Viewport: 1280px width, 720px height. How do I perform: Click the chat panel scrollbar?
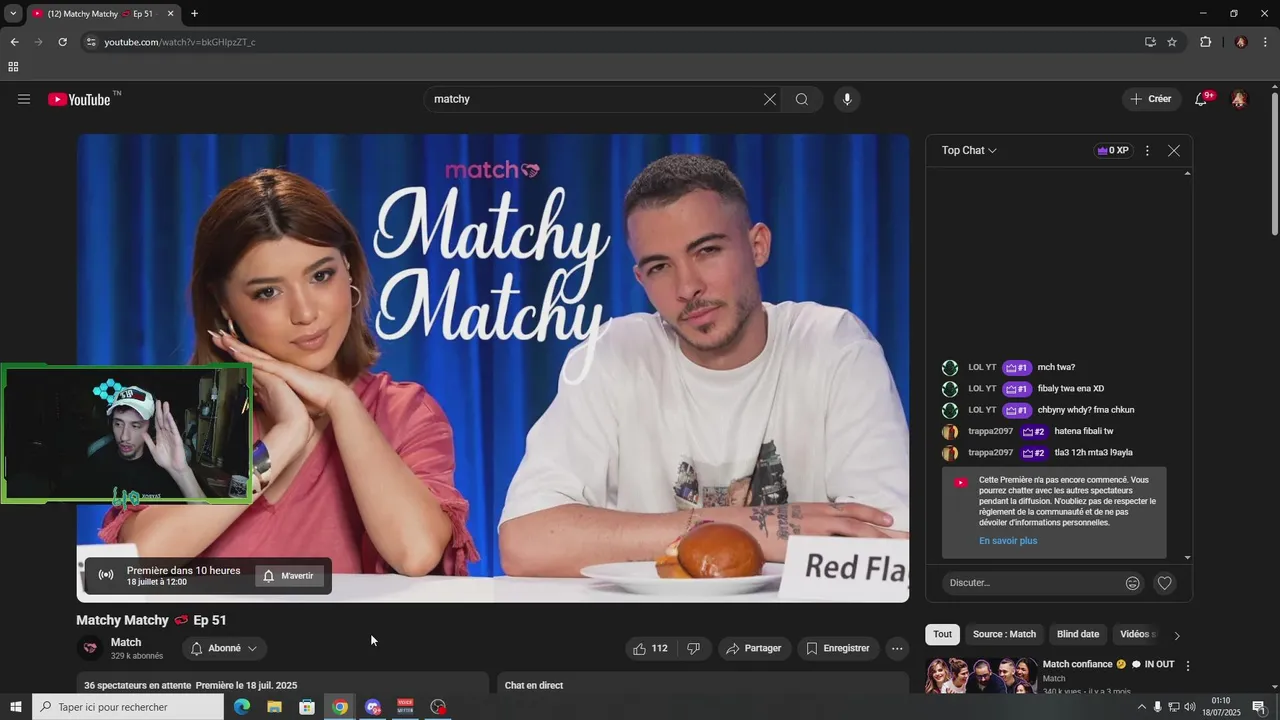point(1187,365)
